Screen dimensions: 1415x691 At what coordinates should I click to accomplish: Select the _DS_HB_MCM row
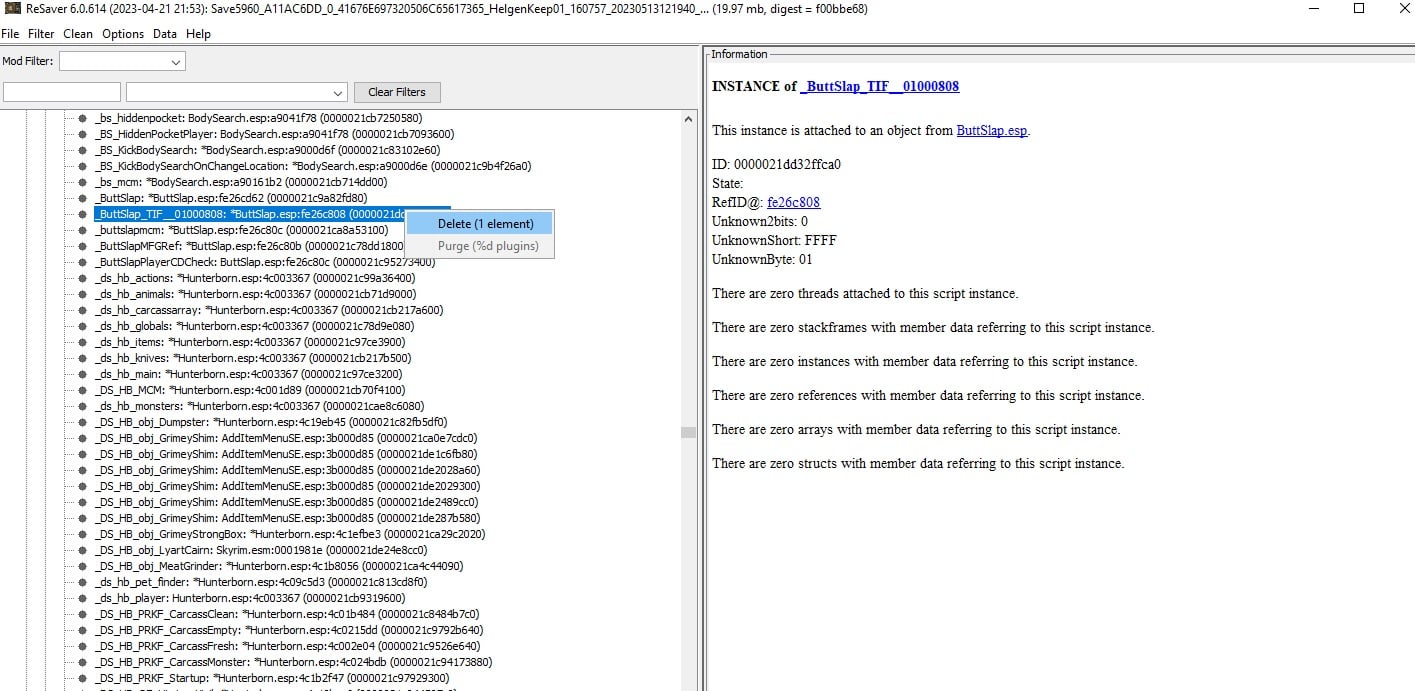tap(250, 390)
